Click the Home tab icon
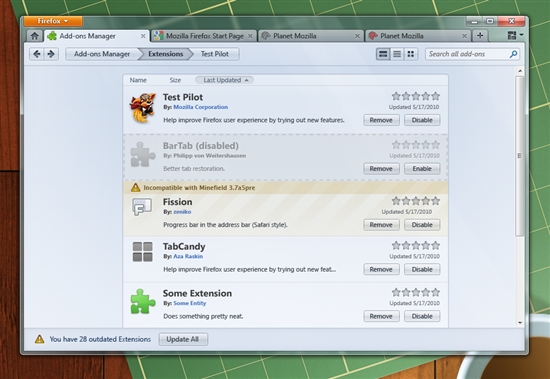550x379 pixels. coord(34,36)
